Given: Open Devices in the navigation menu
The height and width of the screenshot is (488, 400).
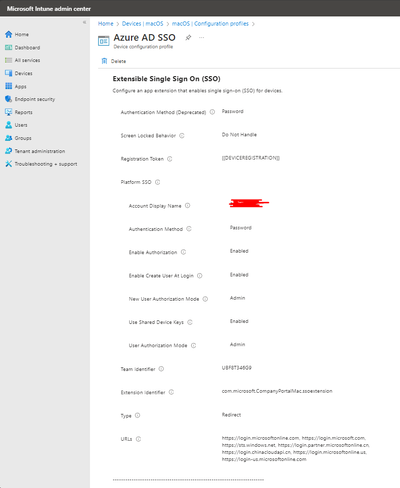Looking at the screenshot, I should pos(24,73).
